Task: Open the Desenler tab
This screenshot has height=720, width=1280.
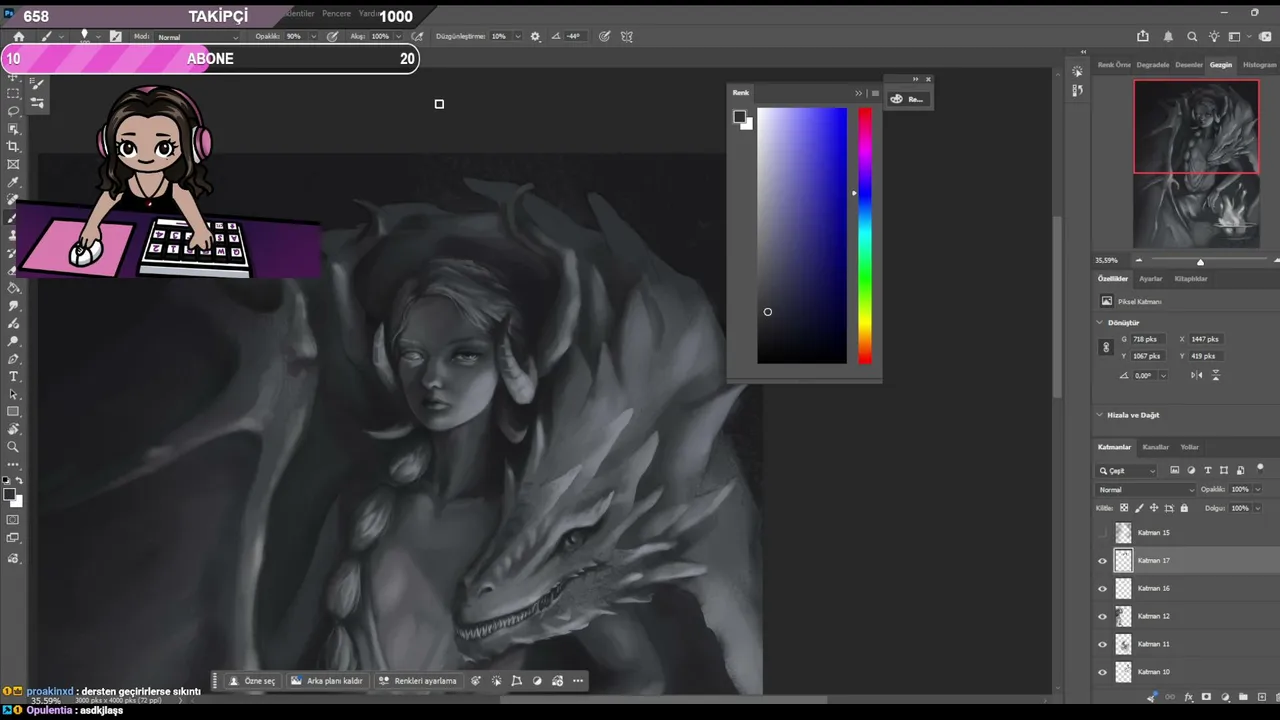Action: coord(1189,65)
